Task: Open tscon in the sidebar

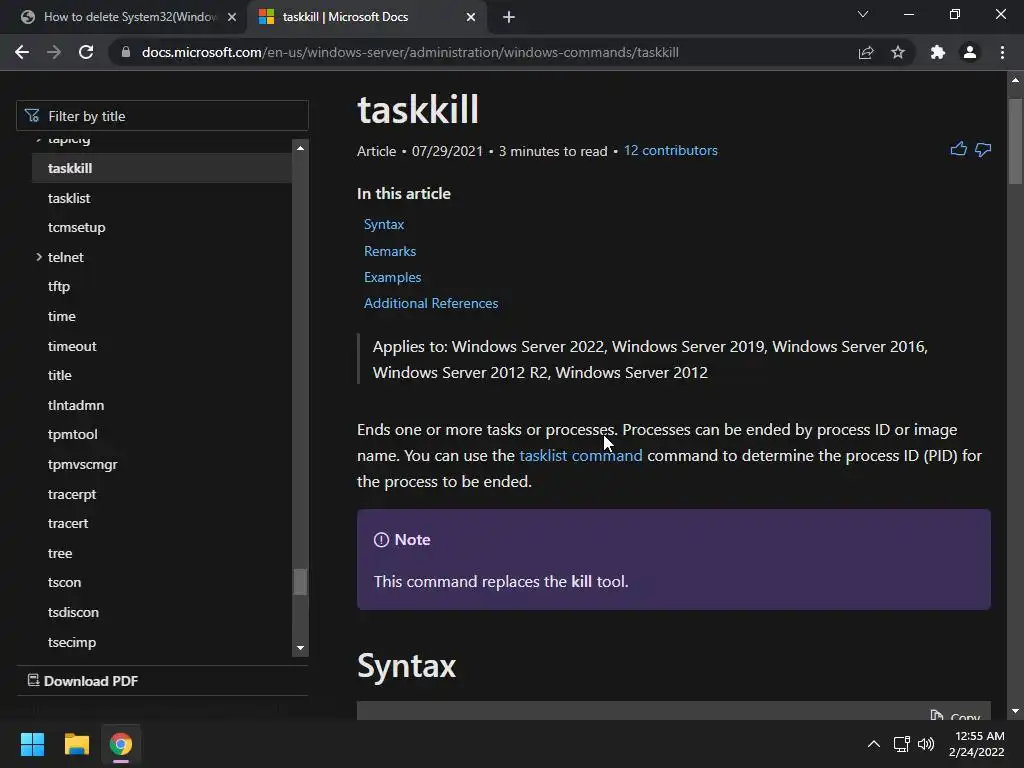Action: 65,582
